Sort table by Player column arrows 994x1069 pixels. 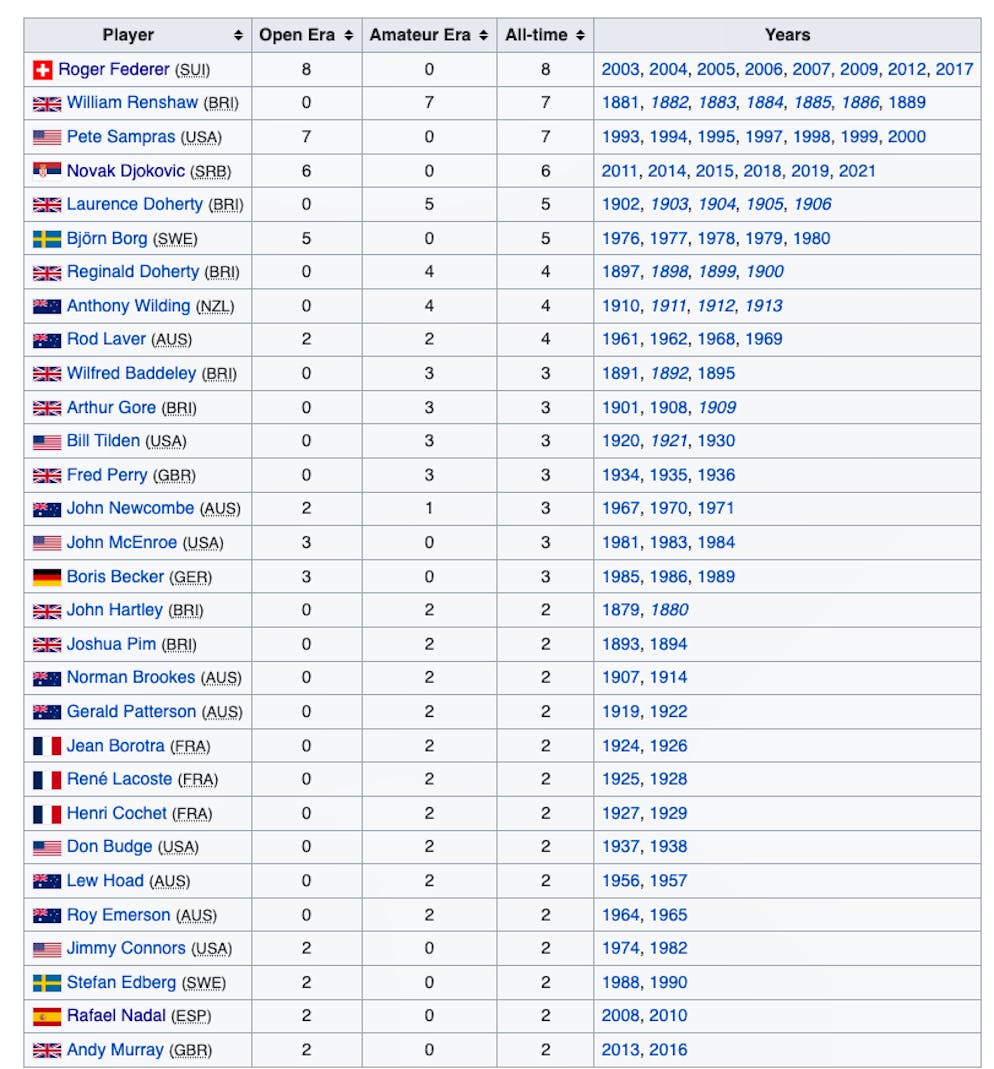[238, 35]
